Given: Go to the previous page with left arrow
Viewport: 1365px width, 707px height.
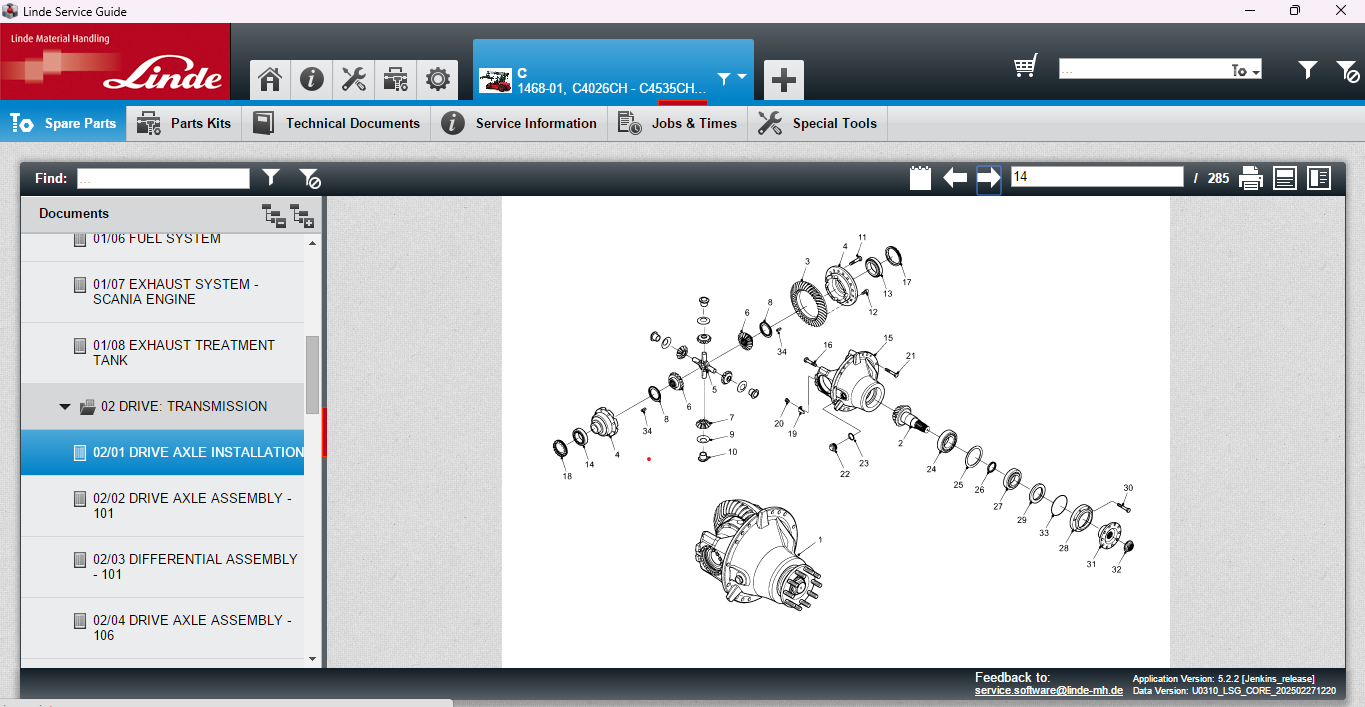Looking at the screenshot, I should coord(955,178).
